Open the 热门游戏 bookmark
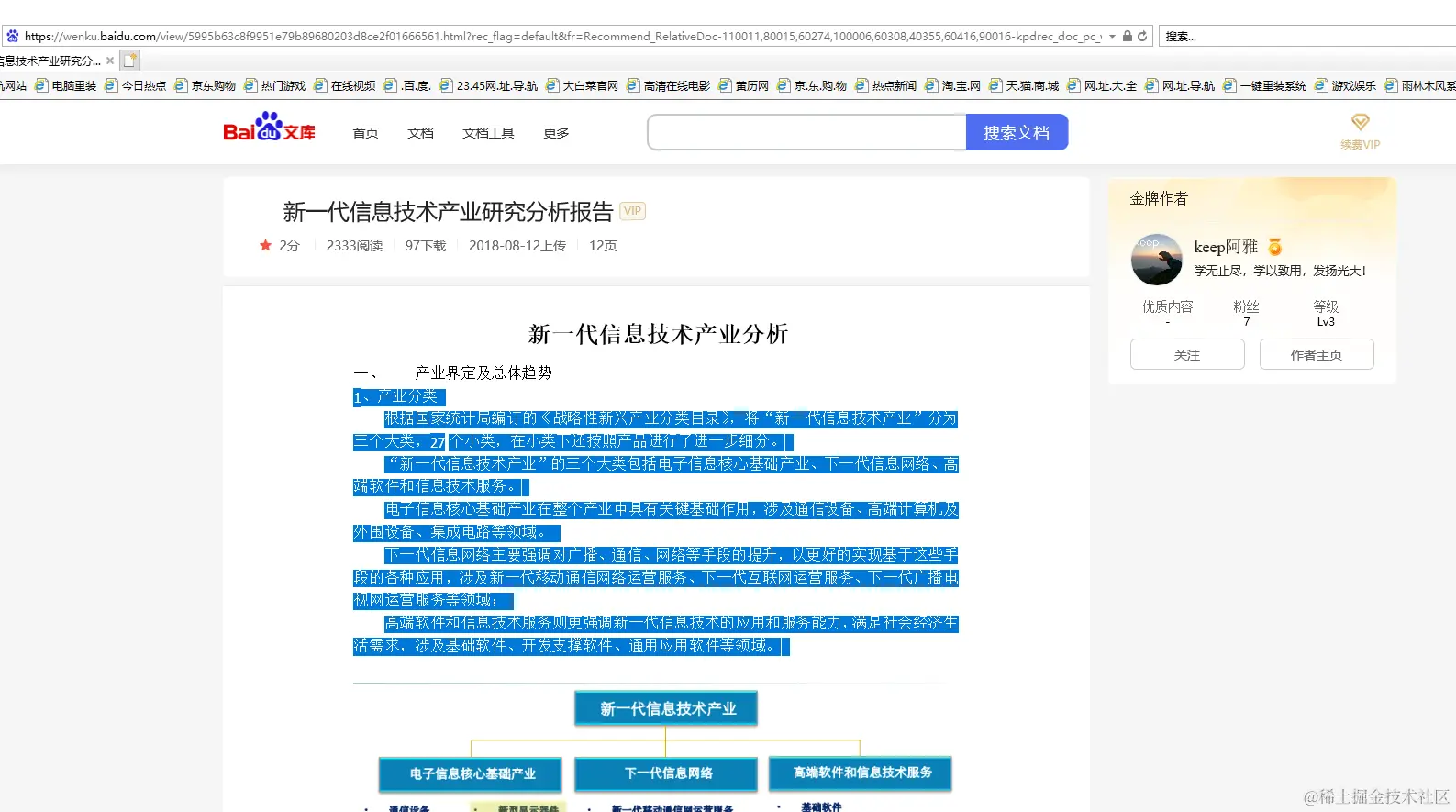The image size is (1456, 812). pos(274,85)
